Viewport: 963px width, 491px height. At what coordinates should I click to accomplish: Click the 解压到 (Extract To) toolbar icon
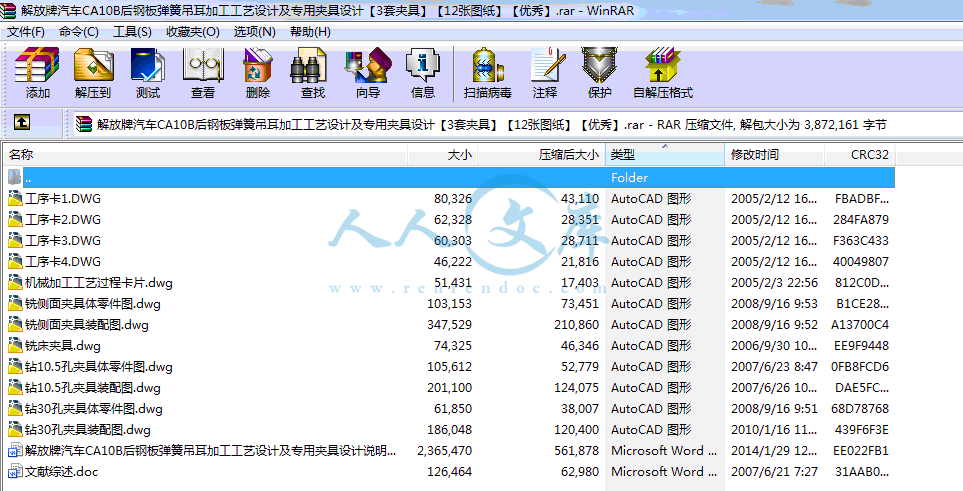(93, 65)
